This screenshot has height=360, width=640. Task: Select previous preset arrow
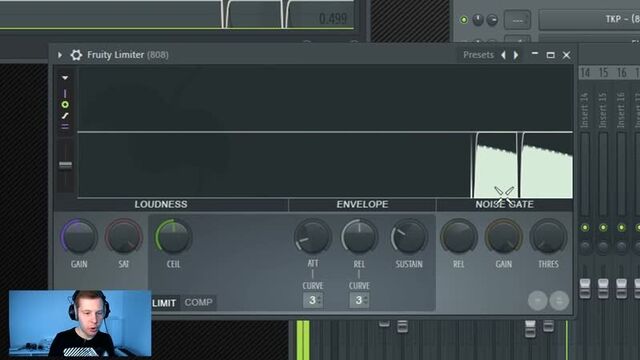click(503, 55)
